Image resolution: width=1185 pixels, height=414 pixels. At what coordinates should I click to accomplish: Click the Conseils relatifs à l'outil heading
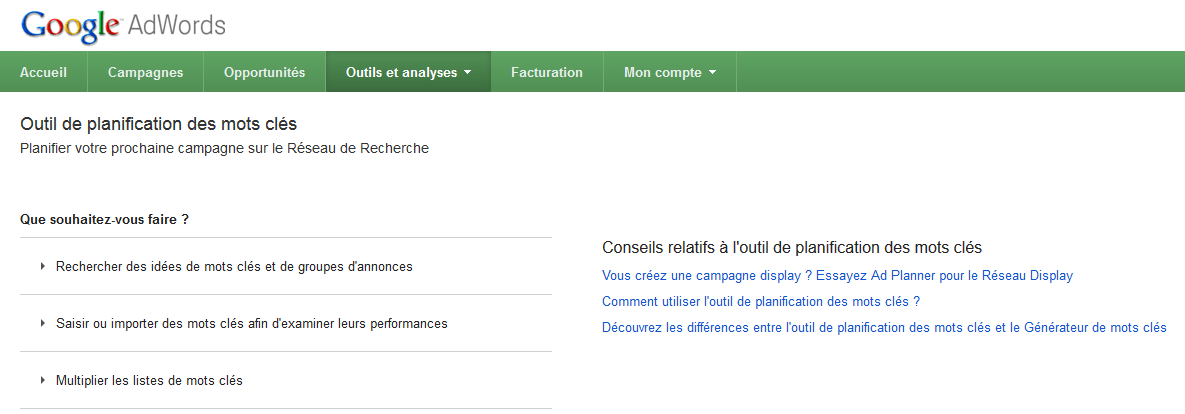[x=792, y=247]
